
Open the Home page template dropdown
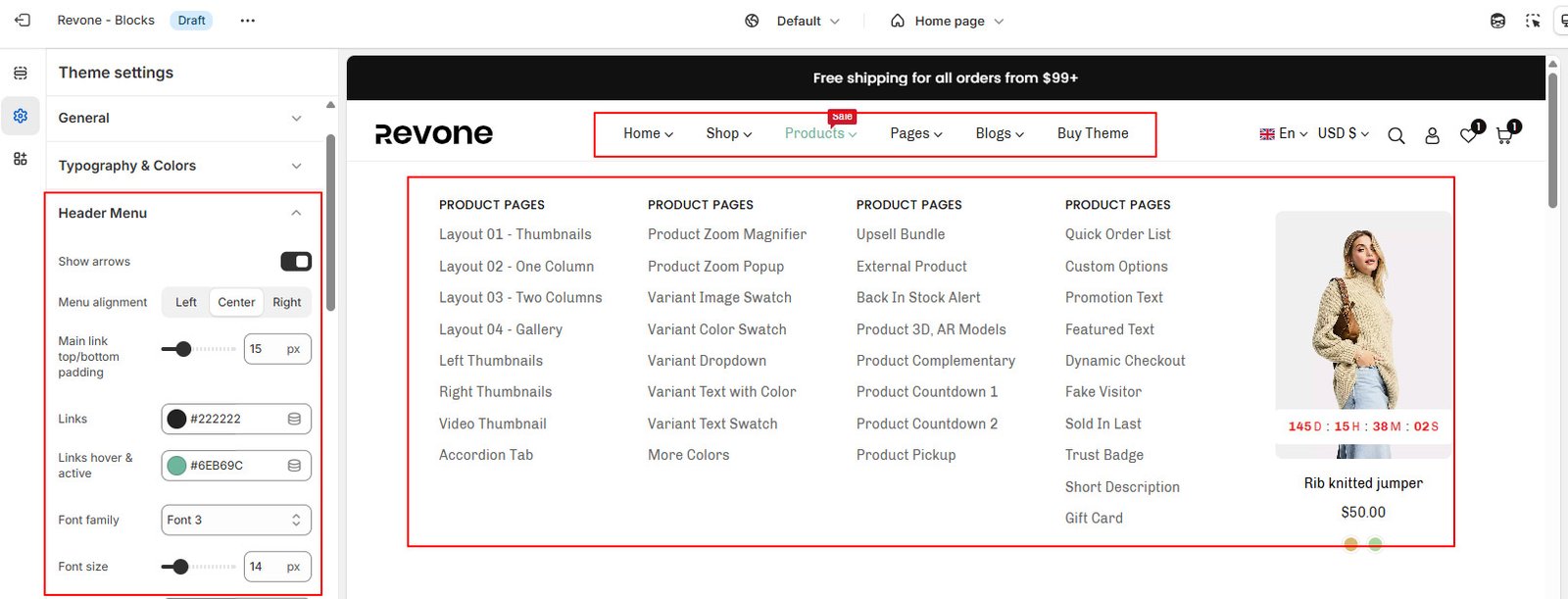(x=948, y=22)
